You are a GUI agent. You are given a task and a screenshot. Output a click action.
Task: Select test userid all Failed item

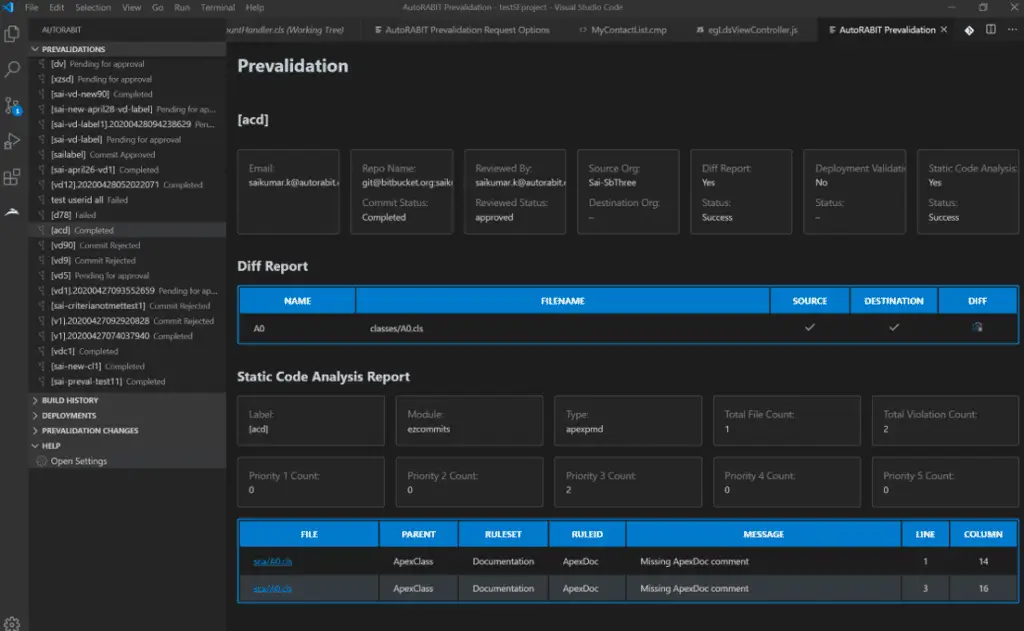[127, 200]
